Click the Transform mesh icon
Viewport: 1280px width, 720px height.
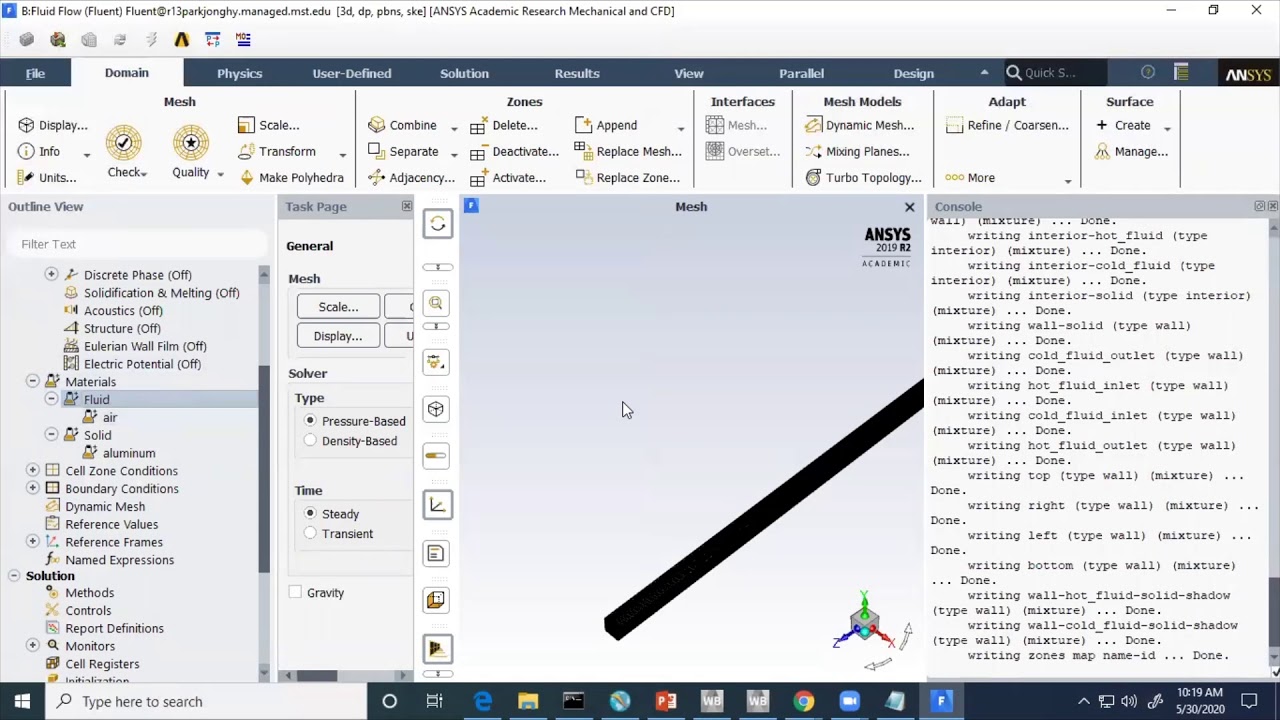pos(247,151)
